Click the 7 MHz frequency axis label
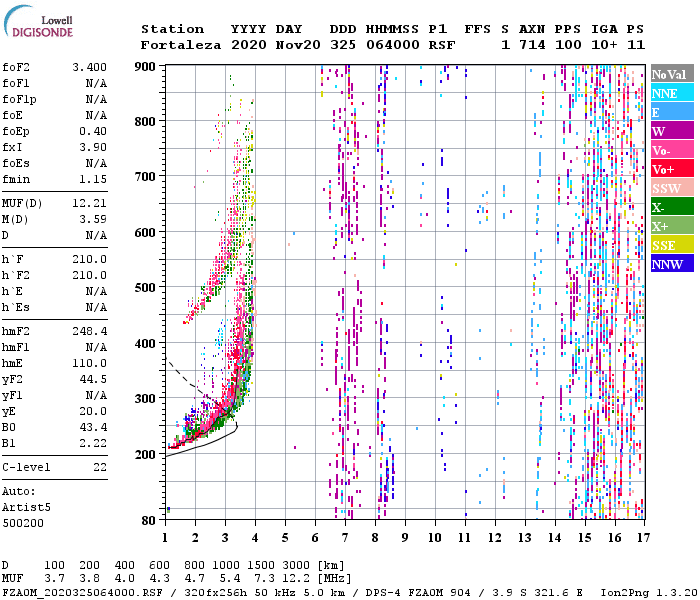The height and width of the screenshot is (600, 700). [x=345, y=538]
